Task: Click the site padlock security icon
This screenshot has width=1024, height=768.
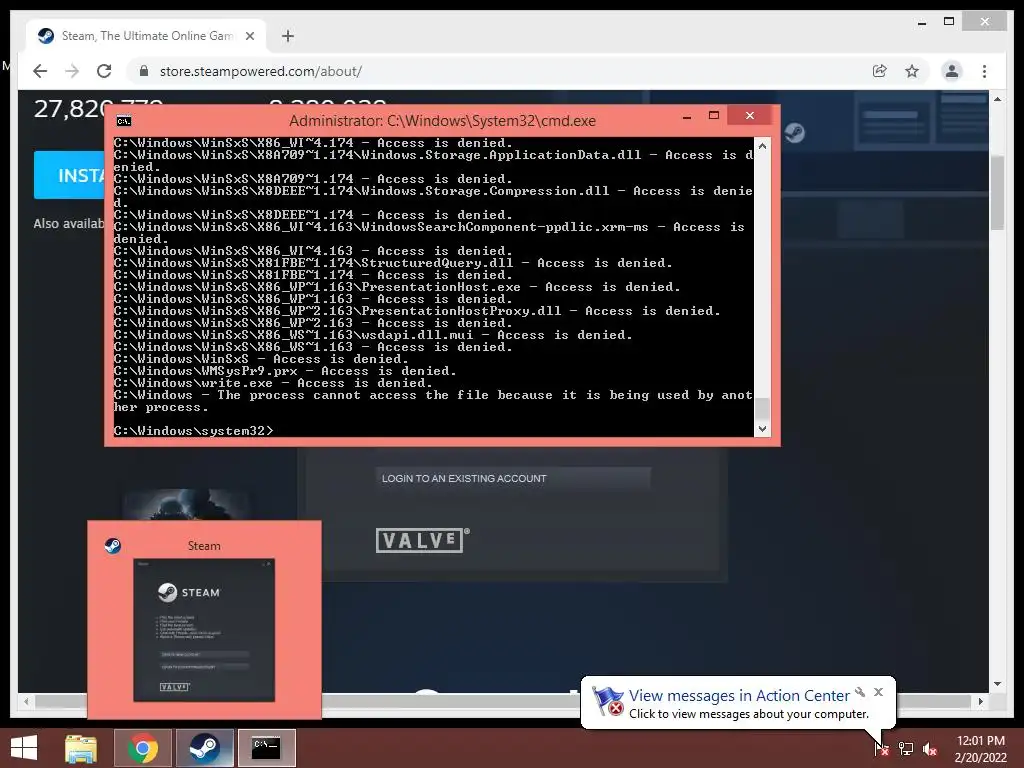Action: pos(144,71)
